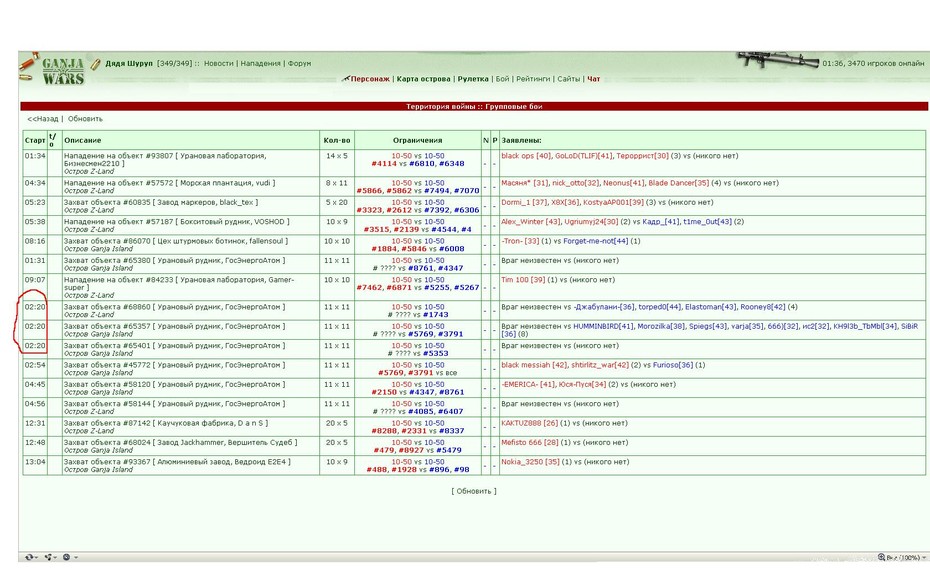
Task: Click the top Обновить link
Action: click(85, 119)
